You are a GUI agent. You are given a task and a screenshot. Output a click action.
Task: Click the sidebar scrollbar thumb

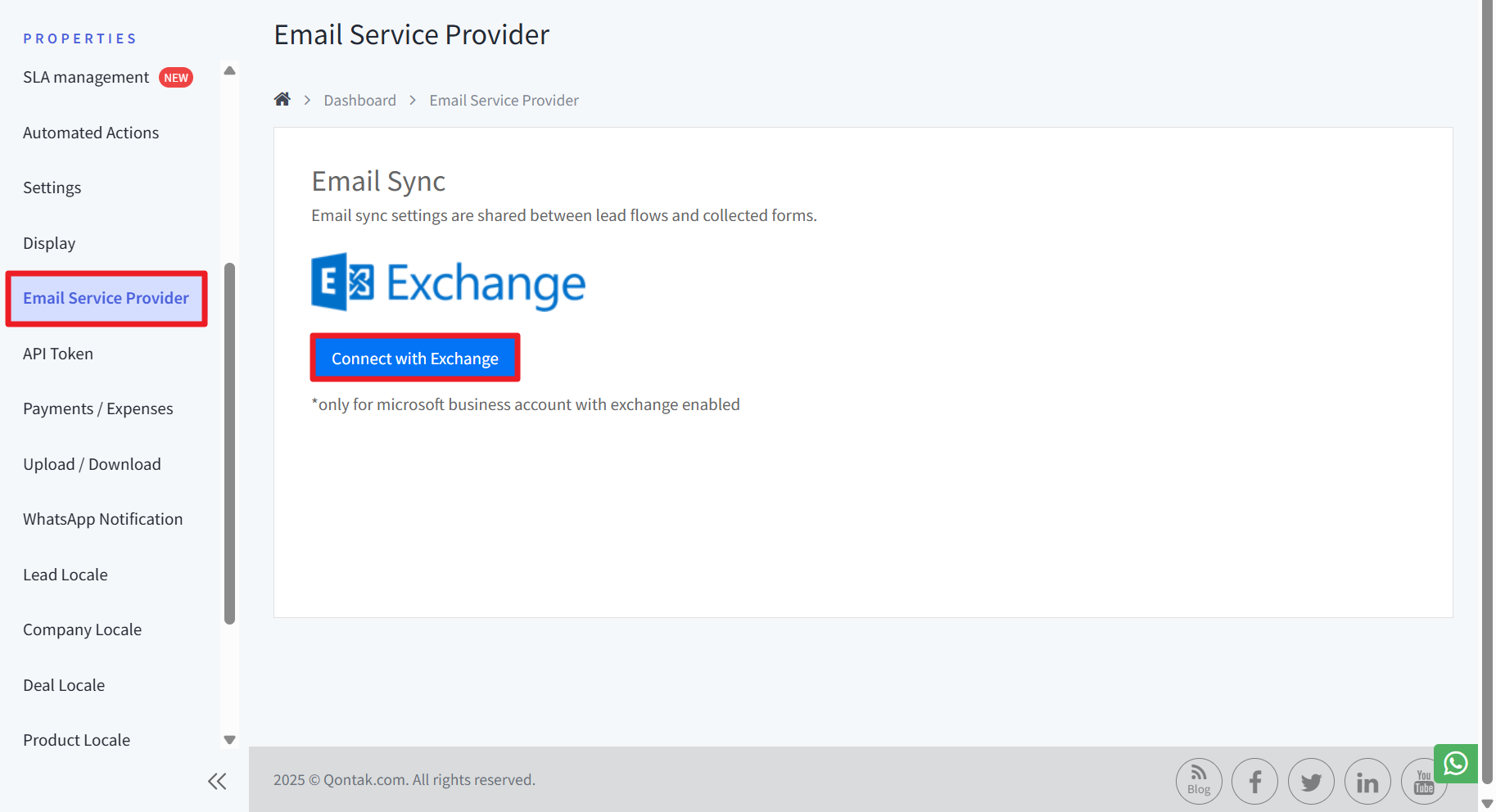pyautogui.click(x=230, y=442)
